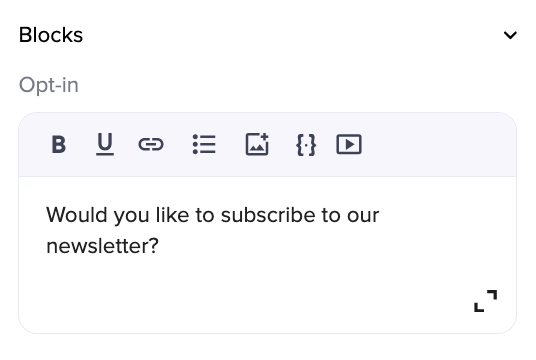Embed a video using the play icon
The image size is (536, 360).
click(x=349, y=144)
